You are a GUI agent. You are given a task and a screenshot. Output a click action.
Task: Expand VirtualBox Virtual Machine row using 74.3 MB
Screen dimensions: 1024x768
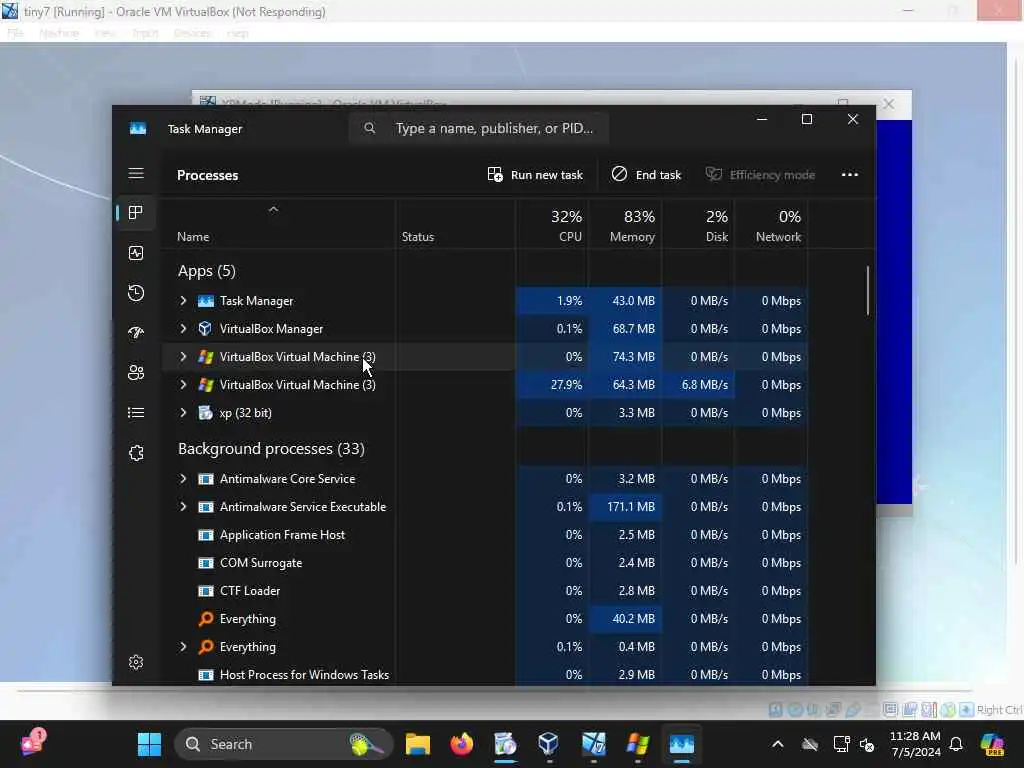183,357
